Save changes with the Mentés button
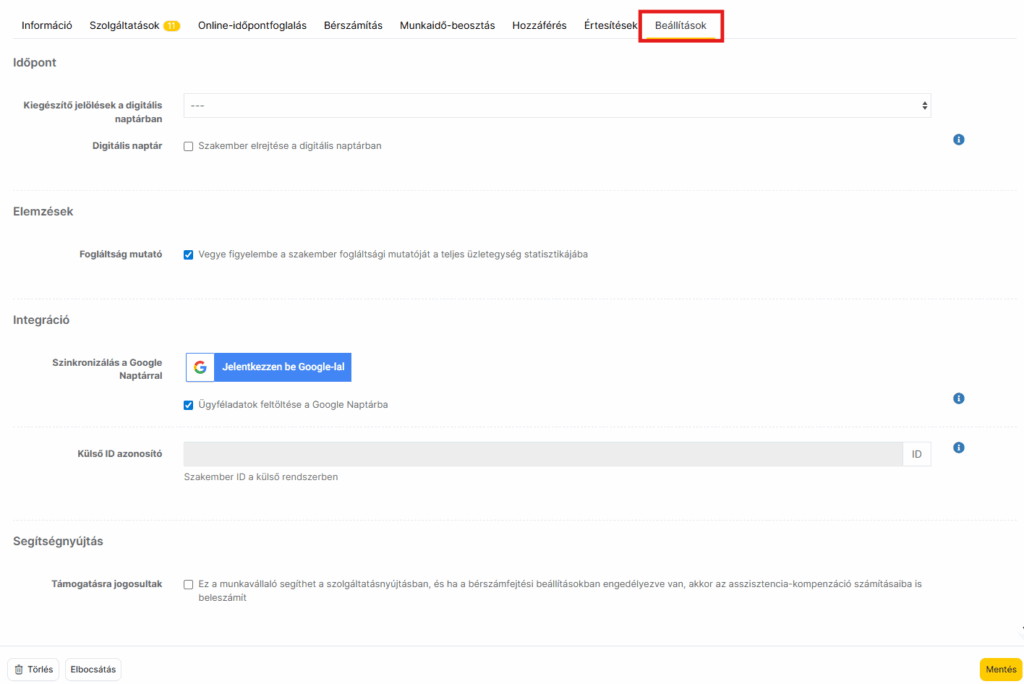This screenshot has width=1024, height=684. (x=1000, y=669)
